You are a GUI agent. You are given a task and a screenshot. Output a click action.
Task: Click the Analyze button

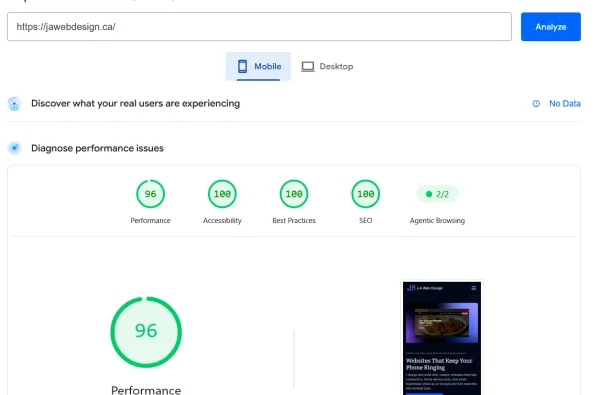(550, 27)
